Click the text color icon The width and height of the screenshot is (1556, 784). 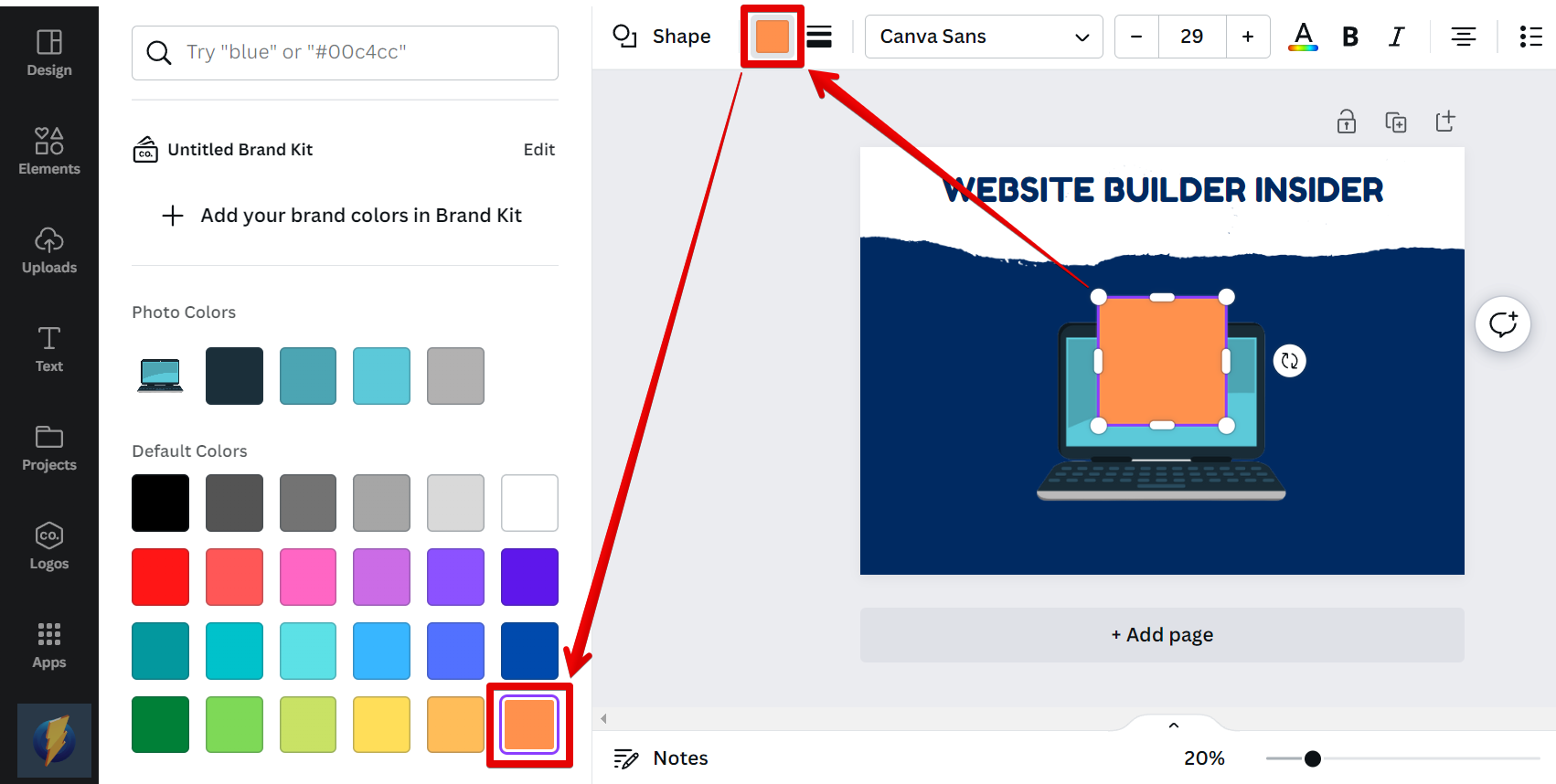tap(1303, 37)
